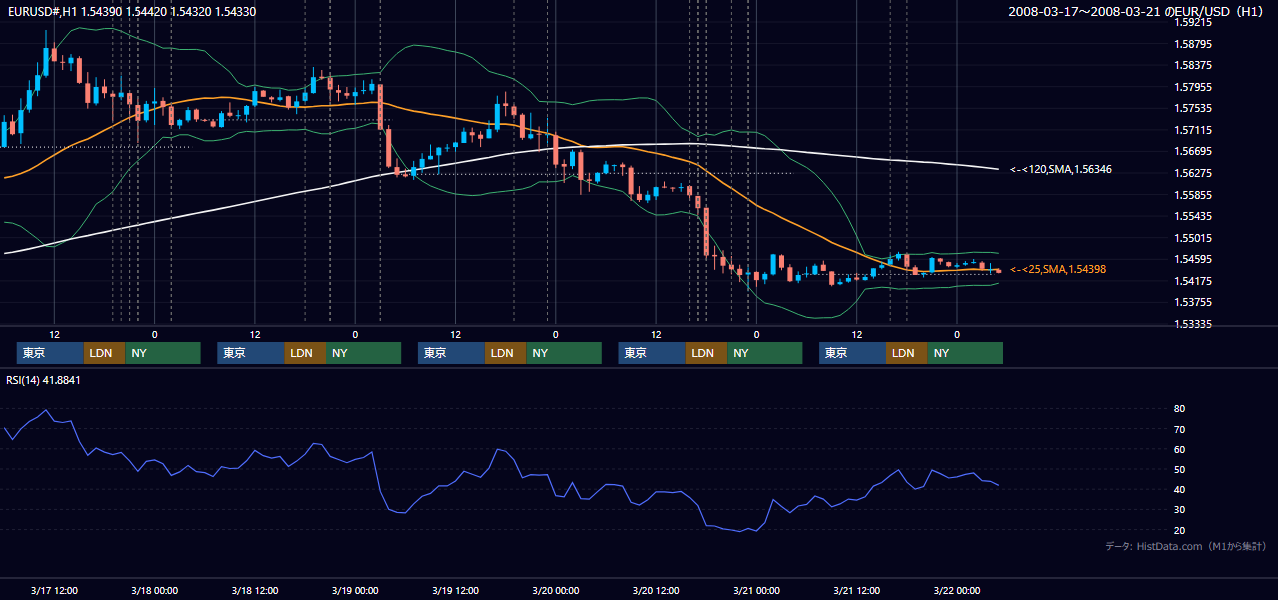Select the 3/22 00:00 date axis label
The height and width of the screenshot is (600, 1278).
point(957,590)
